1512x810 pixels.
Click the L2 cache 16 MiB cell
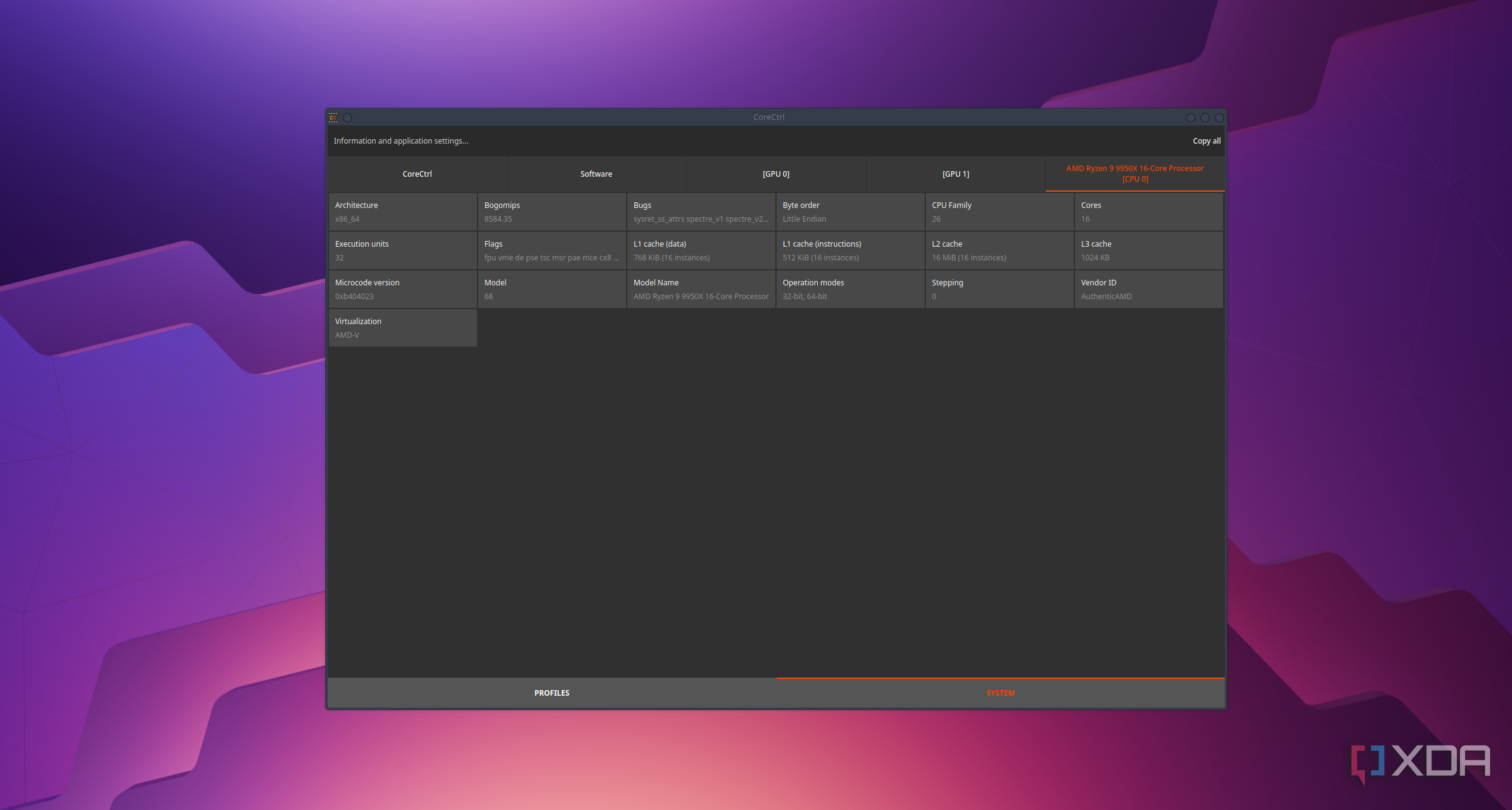[x=999, y=251]
